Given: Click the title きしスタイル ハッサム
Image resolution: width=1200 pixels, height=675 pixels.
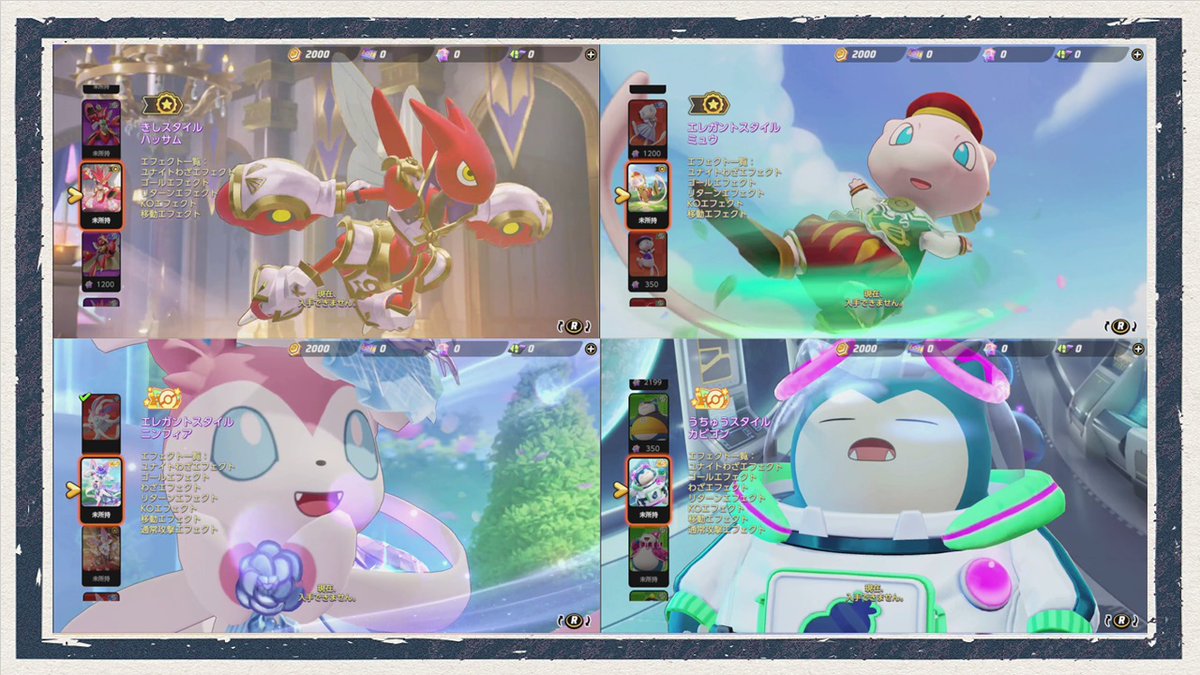Looking at the screenshot, I should click(x=172, y=133).
